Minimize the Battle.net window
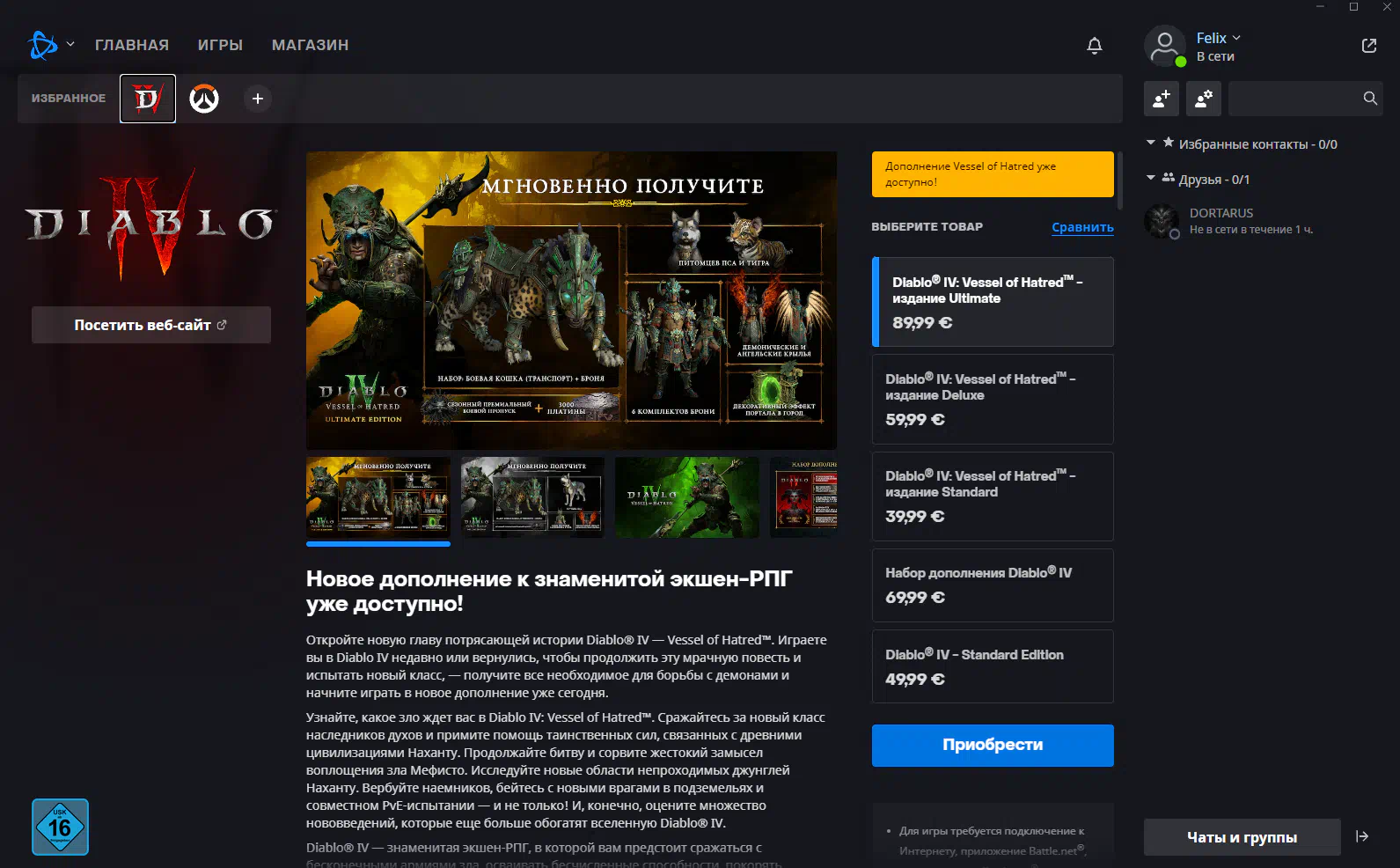Image resolution: width=1400 pixels, height=868 pixels. 1320,6
